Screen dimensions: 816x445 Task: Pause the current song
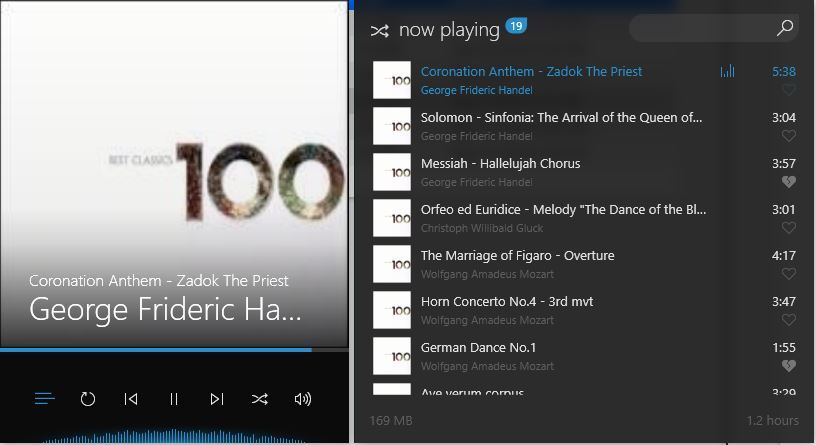[174, 399]
